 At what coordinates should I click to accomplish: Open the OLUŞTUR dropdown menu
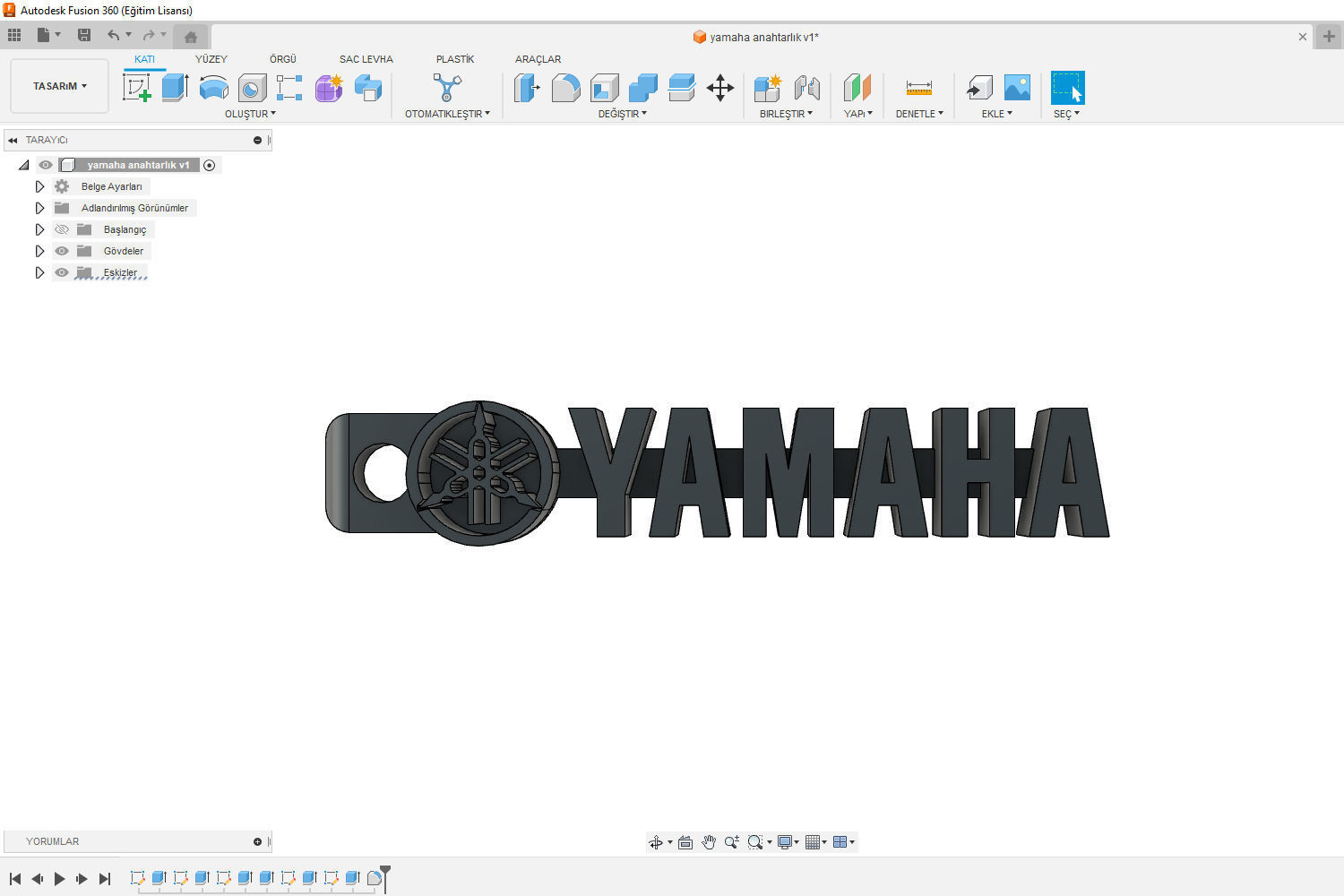coord(250,114)
